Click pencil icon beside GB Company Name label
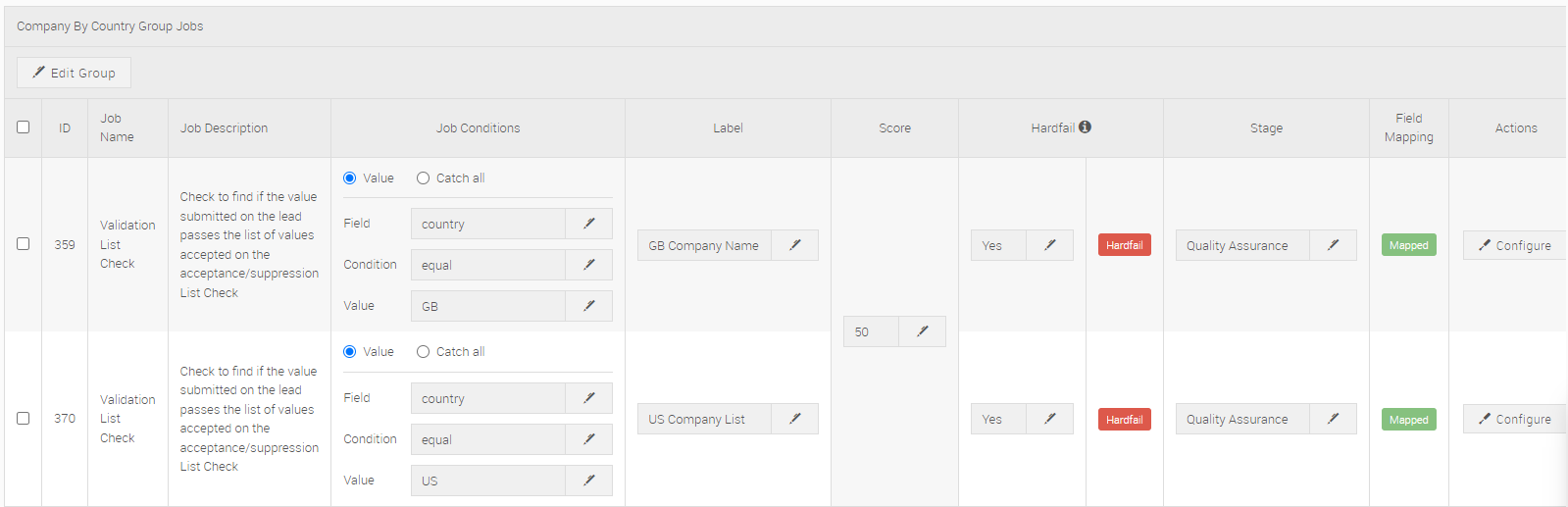 click(794, 245)
